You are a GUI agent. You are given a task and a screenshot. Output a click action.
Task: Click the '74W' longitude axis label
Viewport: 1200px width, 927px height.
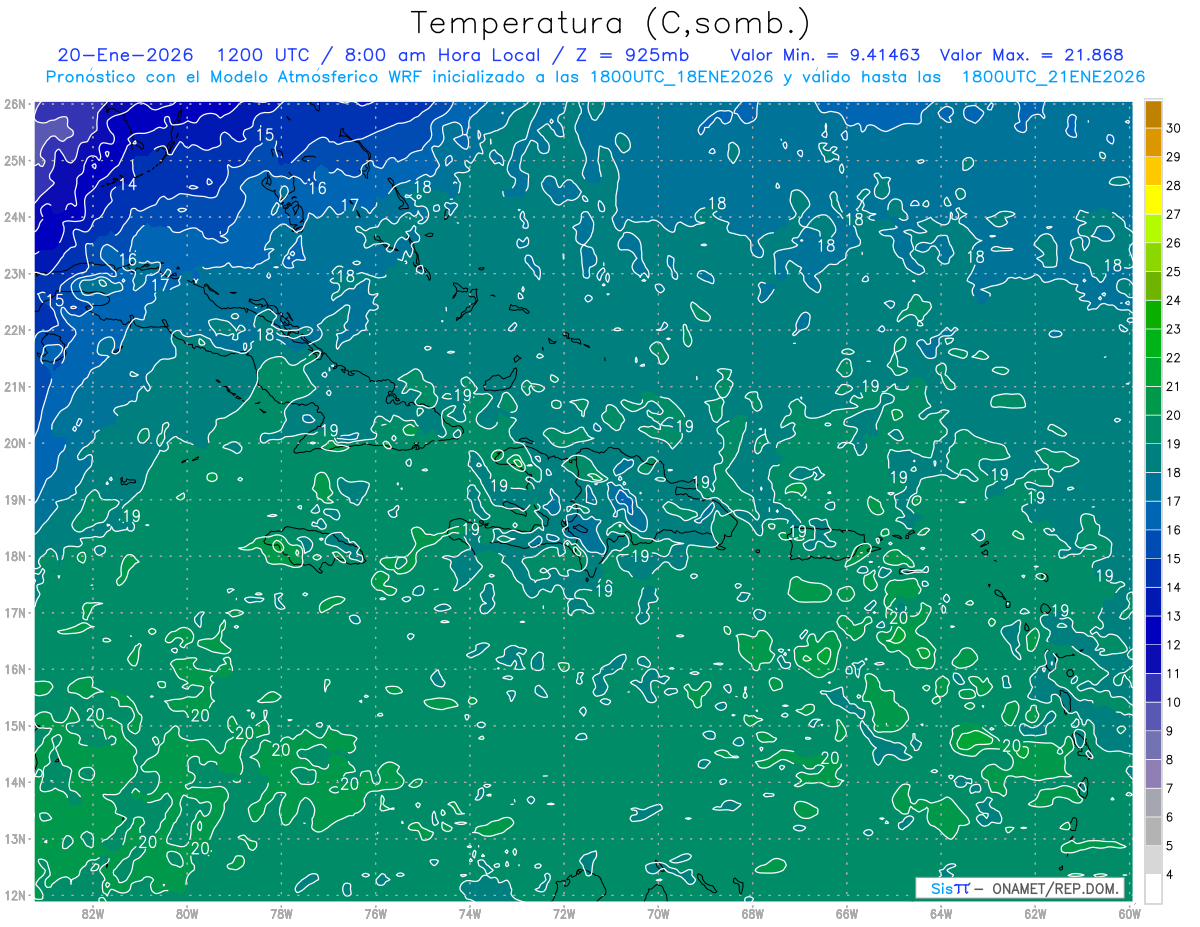470,913
